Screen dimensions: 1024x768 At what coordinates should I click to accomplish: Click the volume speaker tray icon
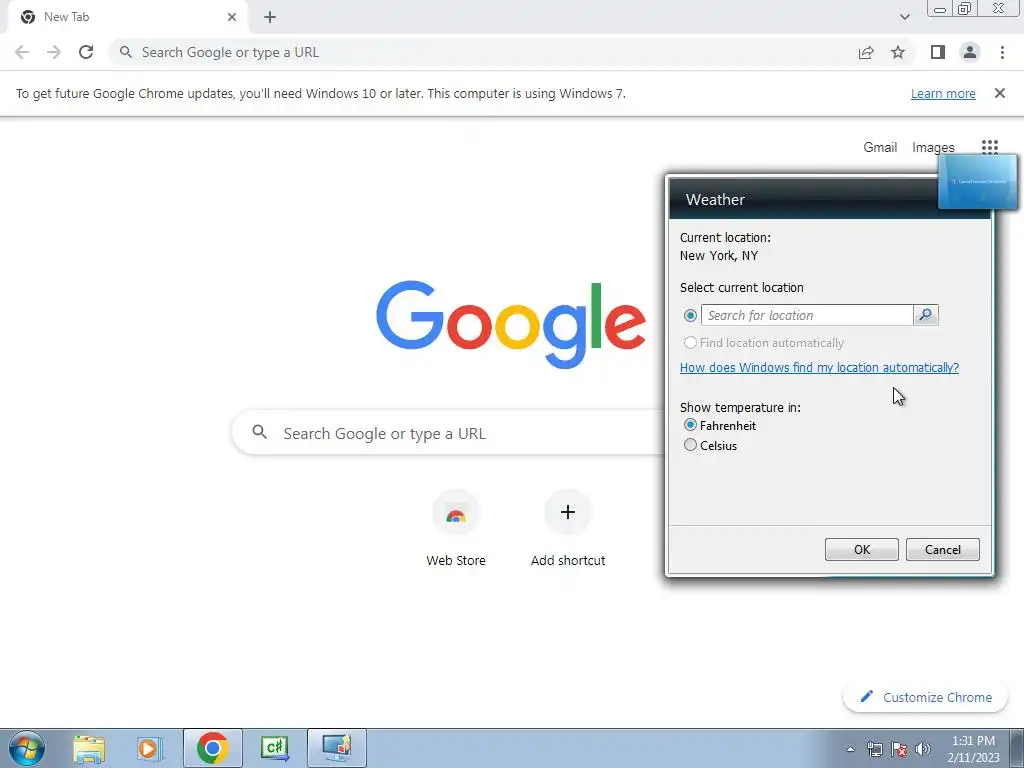(x=923, y=750)
